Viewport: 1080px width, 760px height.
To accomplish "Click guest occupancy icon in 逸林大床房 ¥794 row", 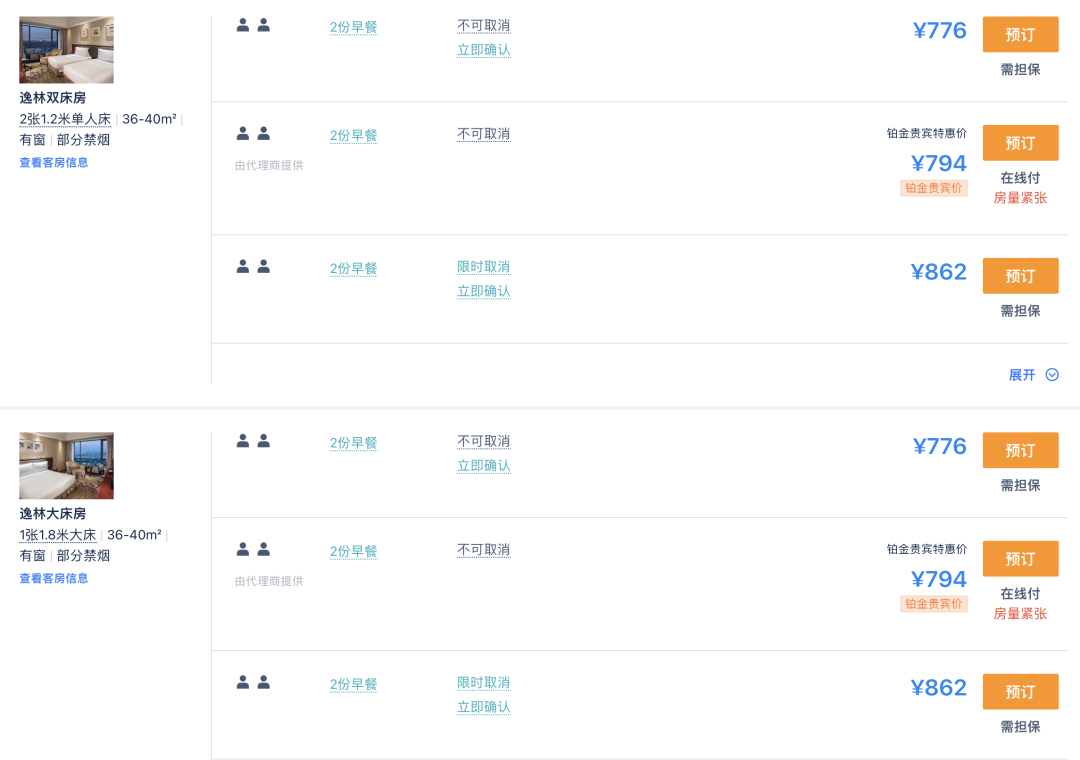I will pyautogui.click(x=253, y=550).
